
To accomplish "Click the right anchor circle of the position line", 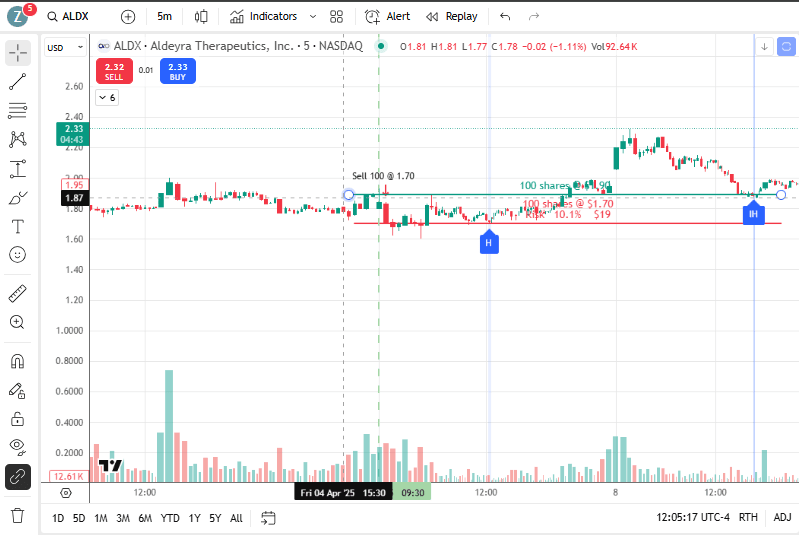I will 781,195.
